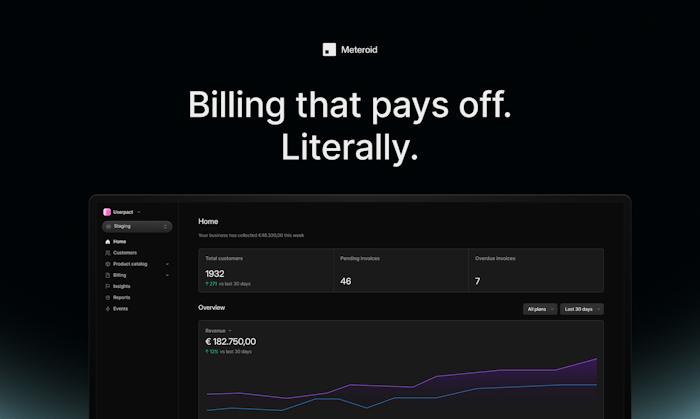Expand the Product catalog chevron
Screen dimensions: 700x419
(x=167, y=264)
